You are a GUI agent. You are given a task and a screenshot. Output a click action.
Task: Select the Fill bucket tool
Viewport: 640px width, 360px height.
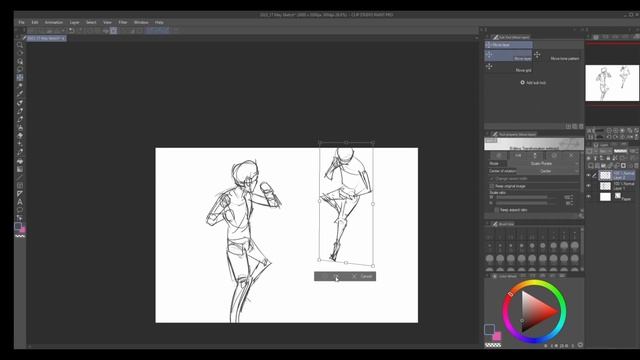[x=20, y=161]
